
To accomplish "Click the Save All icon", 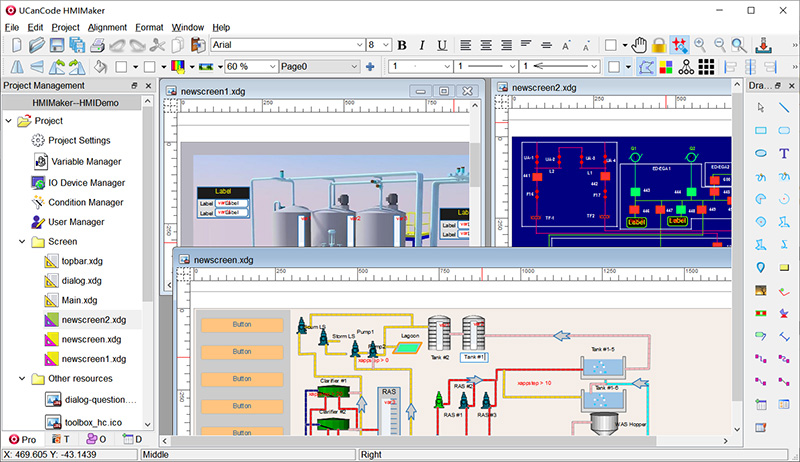I will [77, 45].
